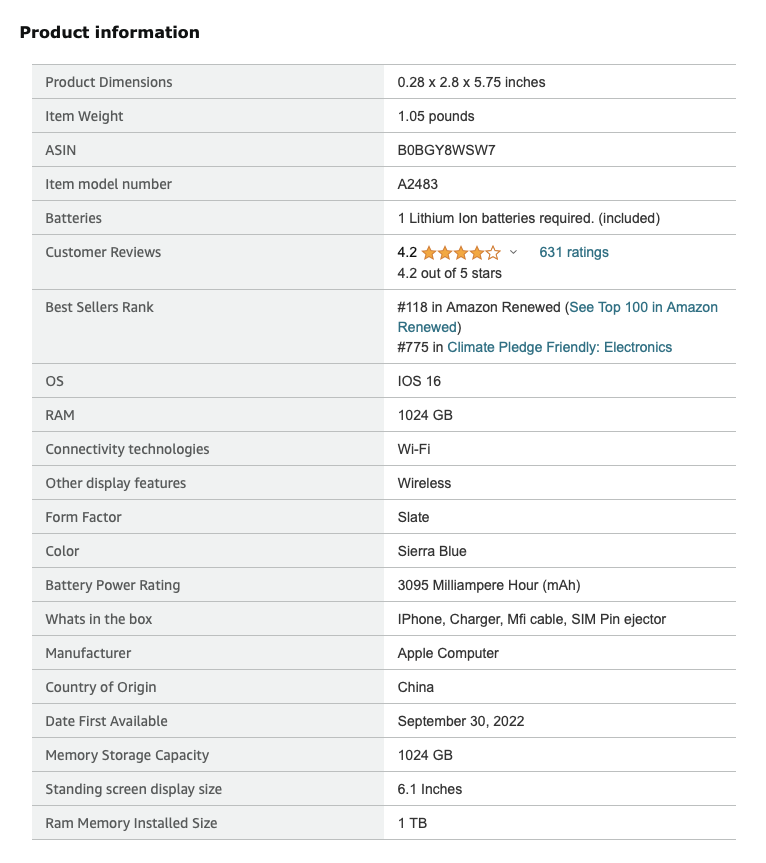
Task: Click the 1 TB Ram Memory value
Action: (413, 824)
